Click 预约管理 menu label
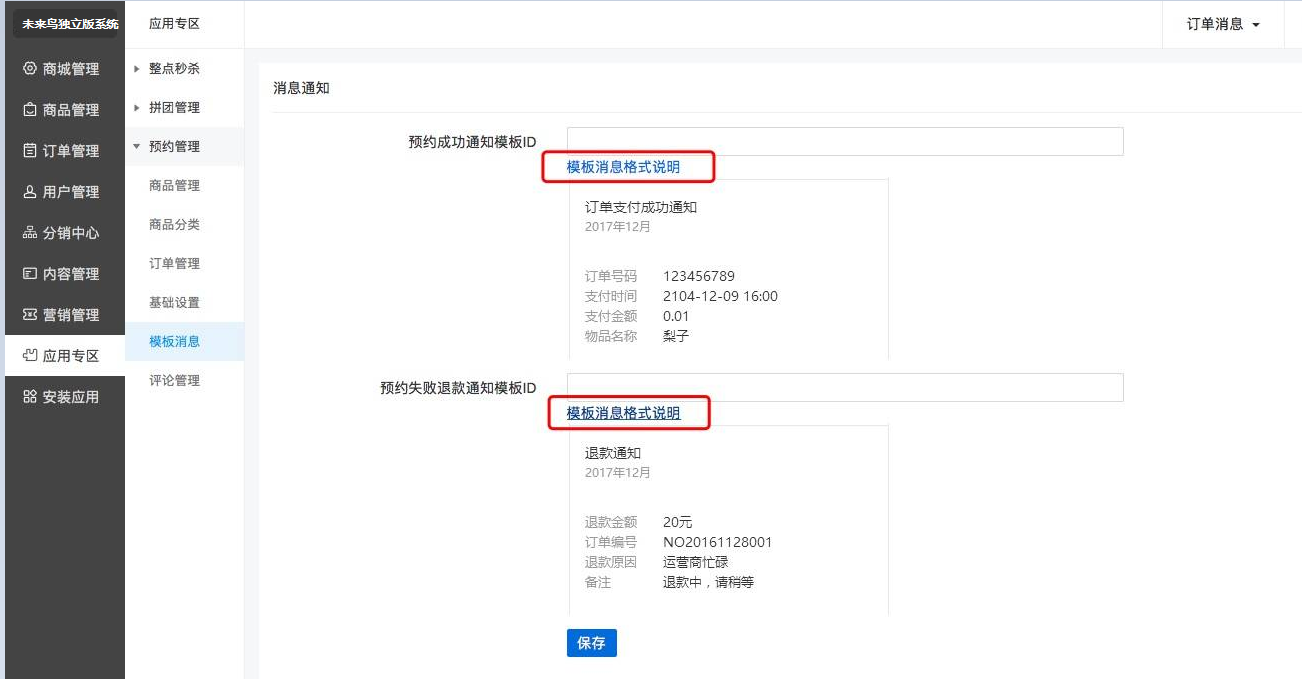 [x=174, y=147]
